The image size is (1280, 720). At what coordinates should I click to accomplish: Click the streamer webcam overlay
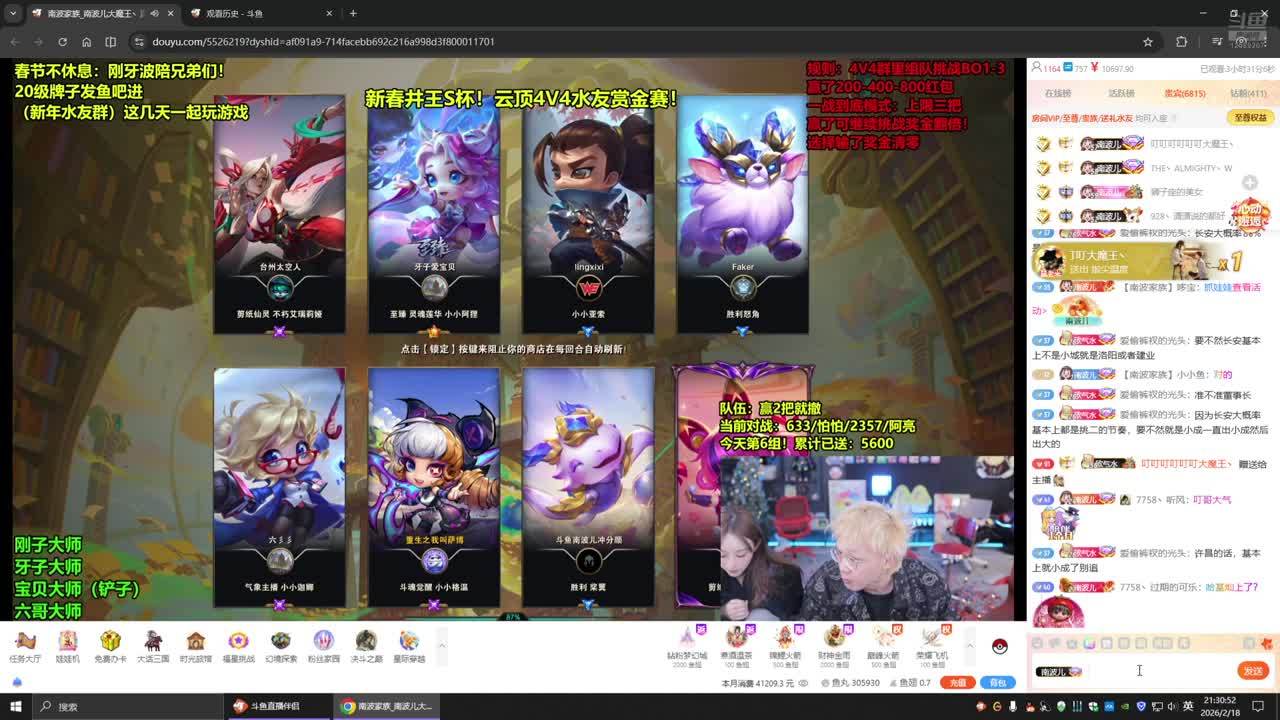tap(866, 538)
